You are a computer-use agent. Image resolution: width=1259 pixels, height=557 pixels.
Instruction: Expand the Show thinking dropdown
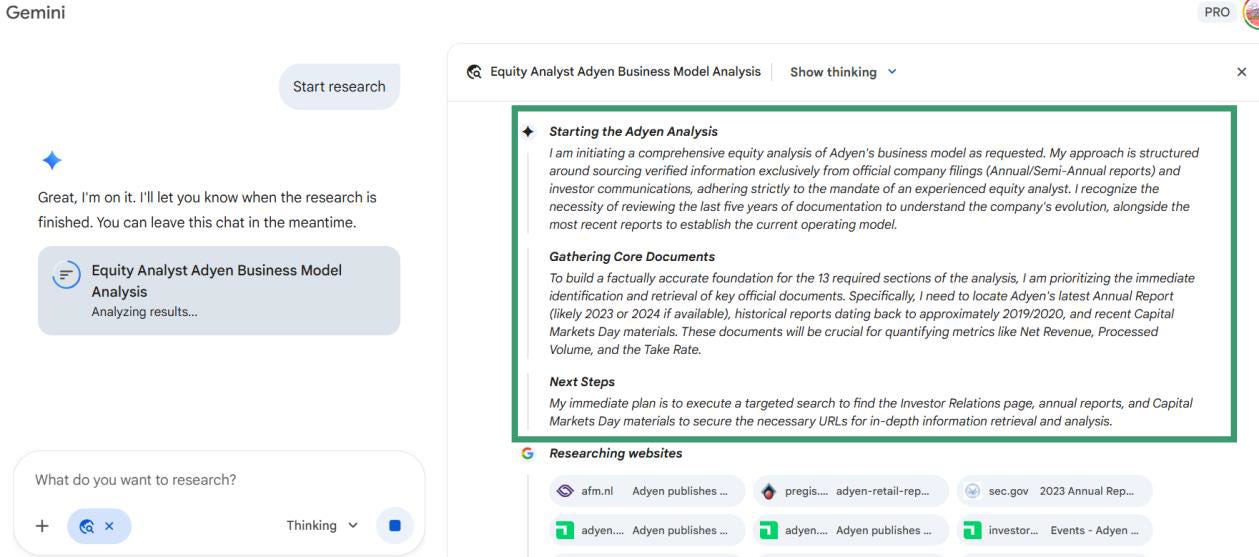[x=844, y=72]
